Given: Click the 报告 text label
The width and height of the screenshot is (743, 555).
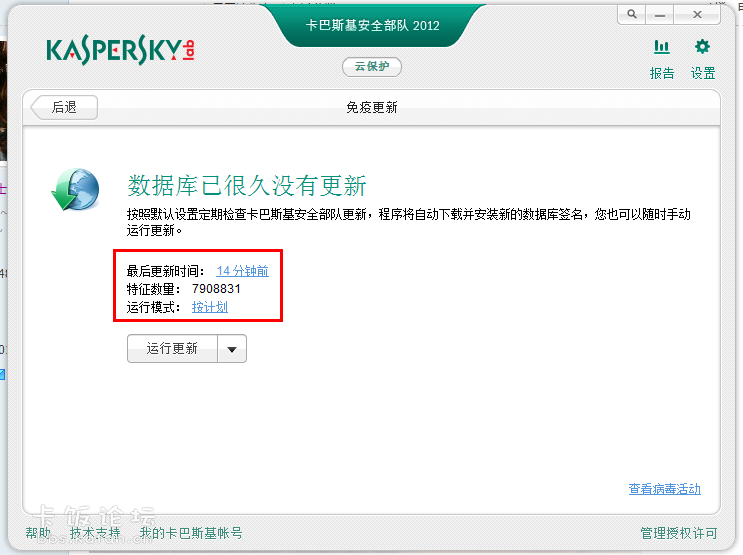Looking at the screenshot, I should (662, 73).
